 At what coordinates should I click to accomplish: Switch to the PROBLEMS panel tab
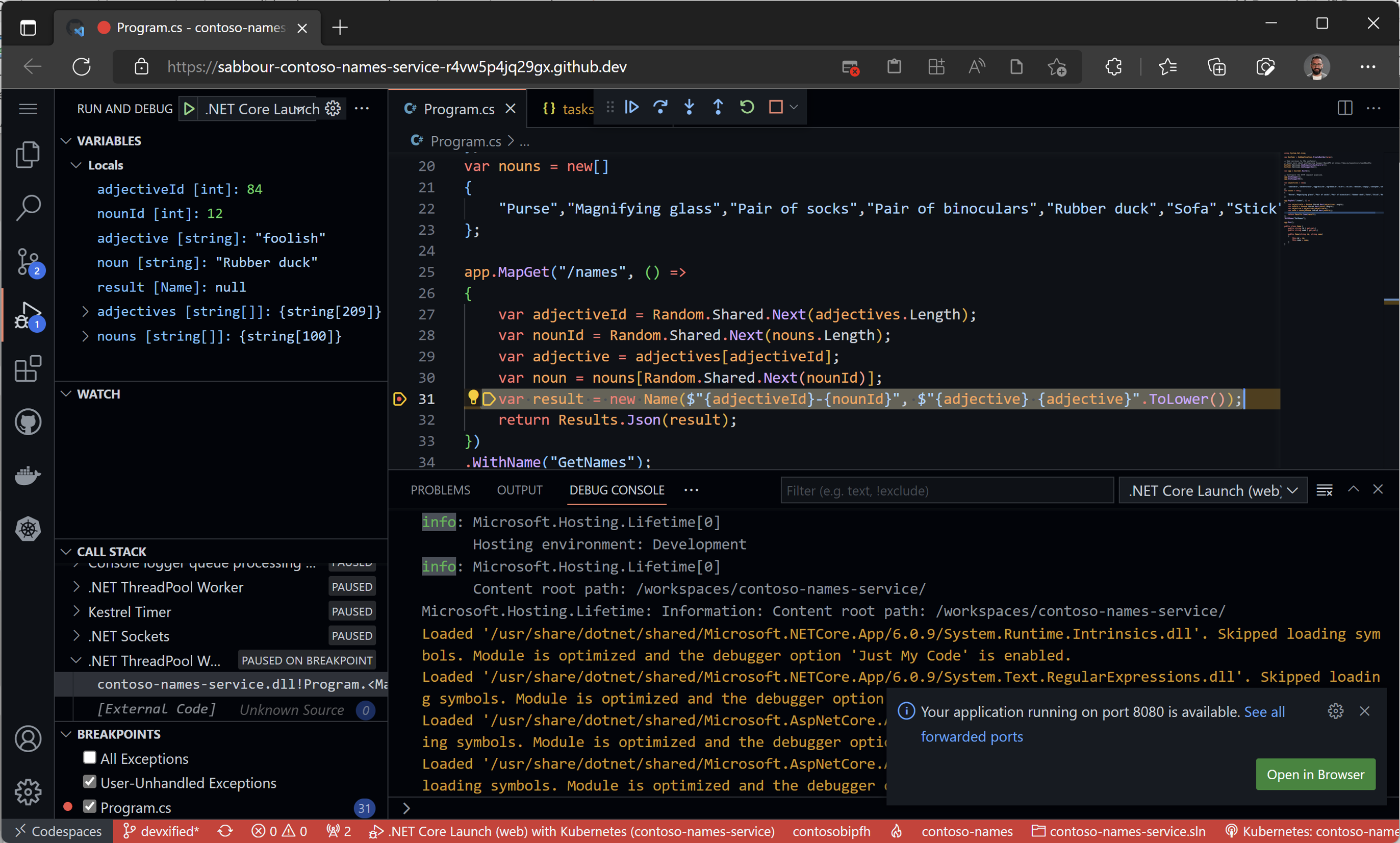(x=440, y=490)
